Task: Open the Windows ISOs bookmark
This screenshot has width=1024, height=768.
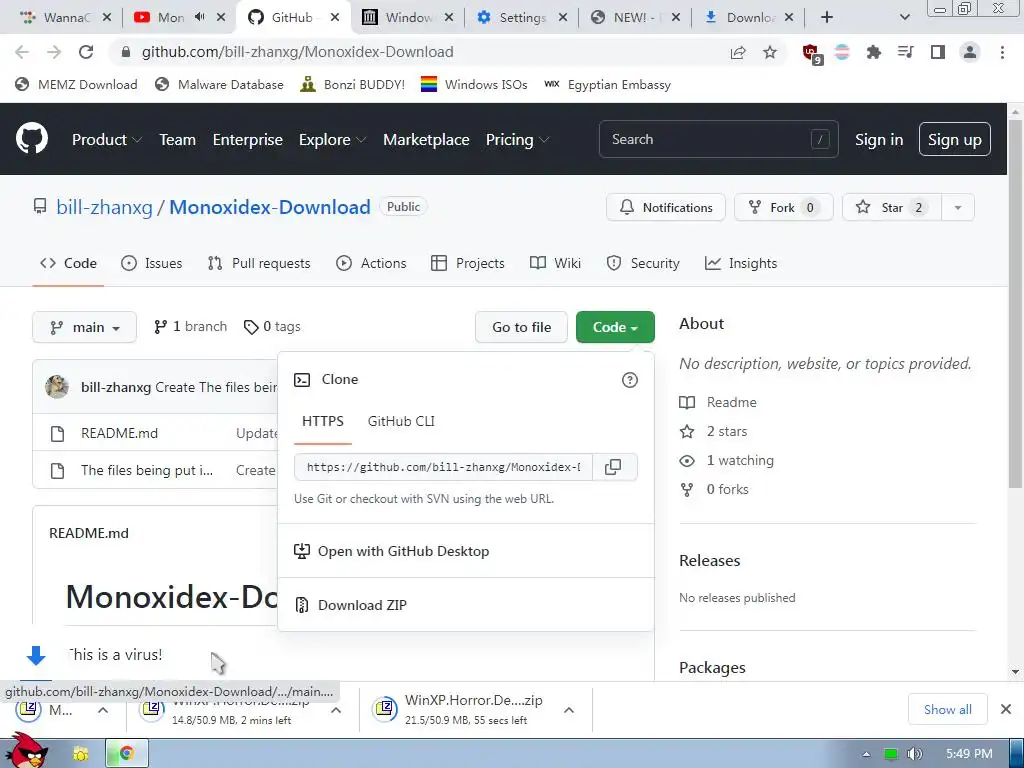Action: tap(474, 84)
